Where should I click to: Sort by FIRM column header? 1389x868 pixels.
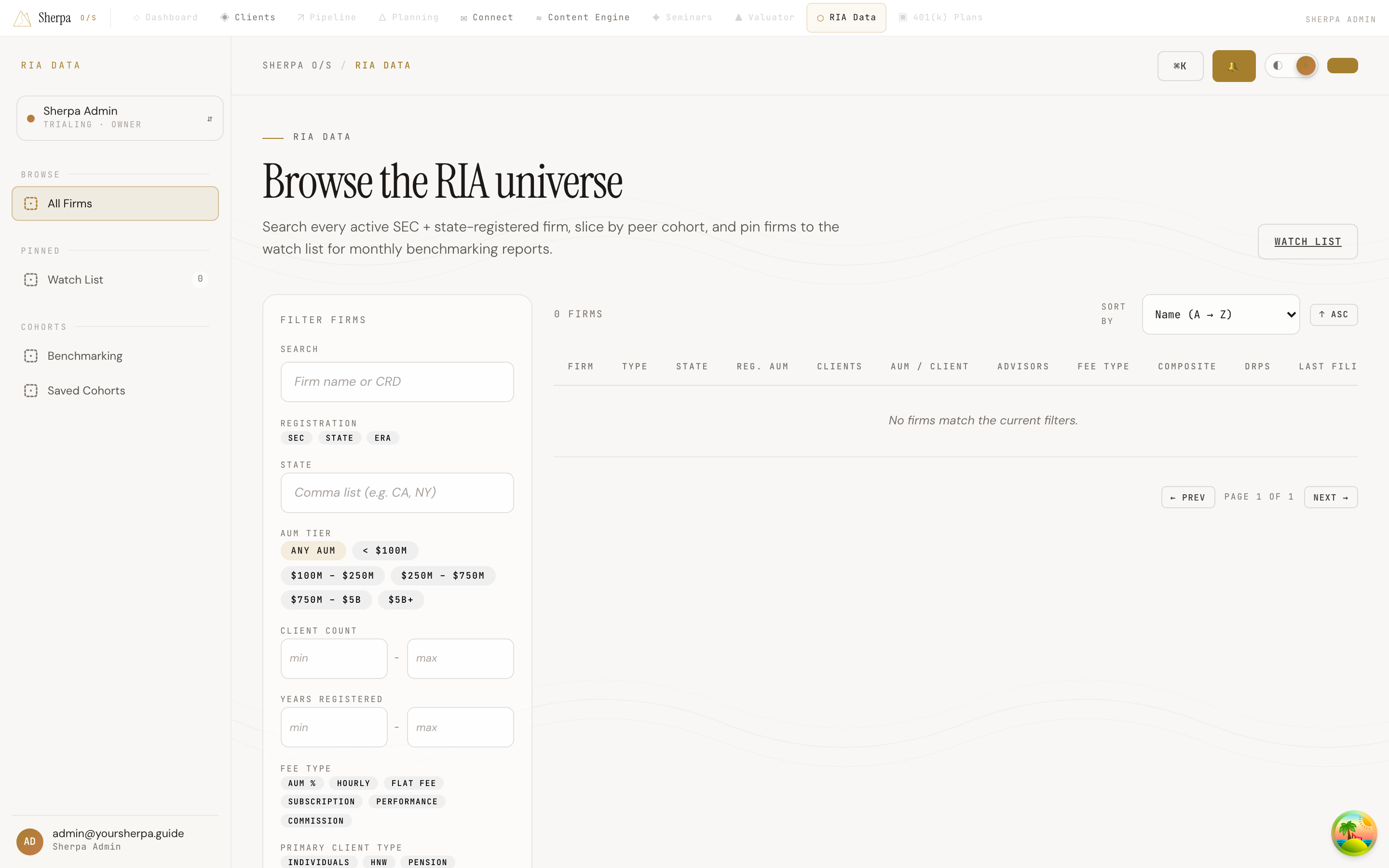580,366
